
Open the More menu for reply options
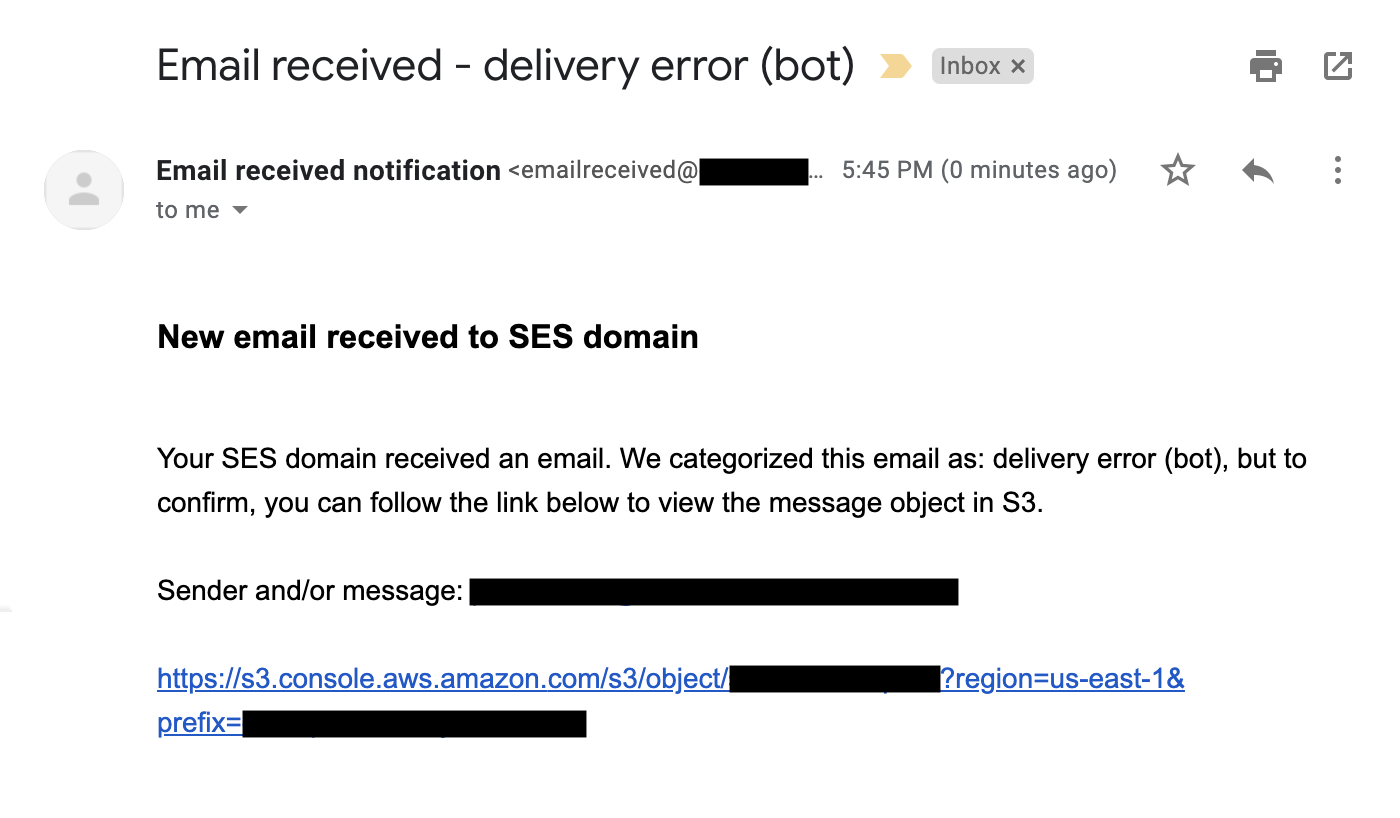[x=1338, y=170]
